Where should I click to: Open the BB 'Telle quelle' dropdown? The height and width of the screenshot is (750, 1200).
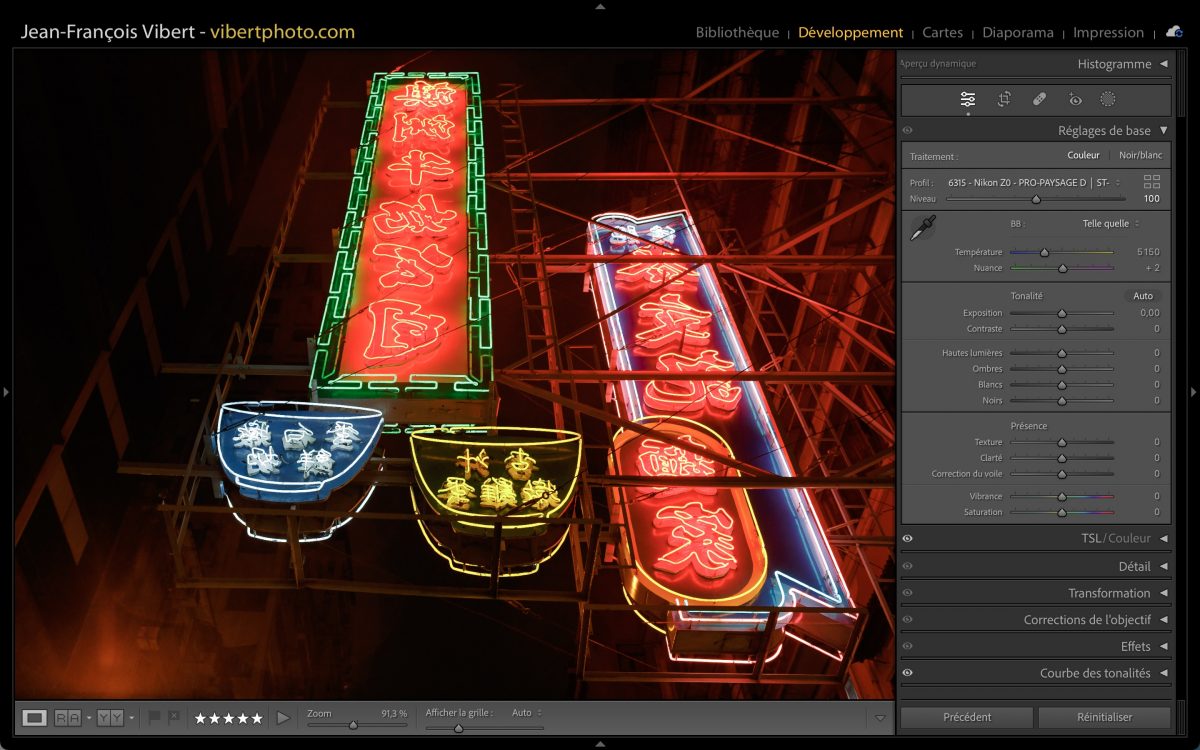pyautogui.click(x=1110, y=224)
